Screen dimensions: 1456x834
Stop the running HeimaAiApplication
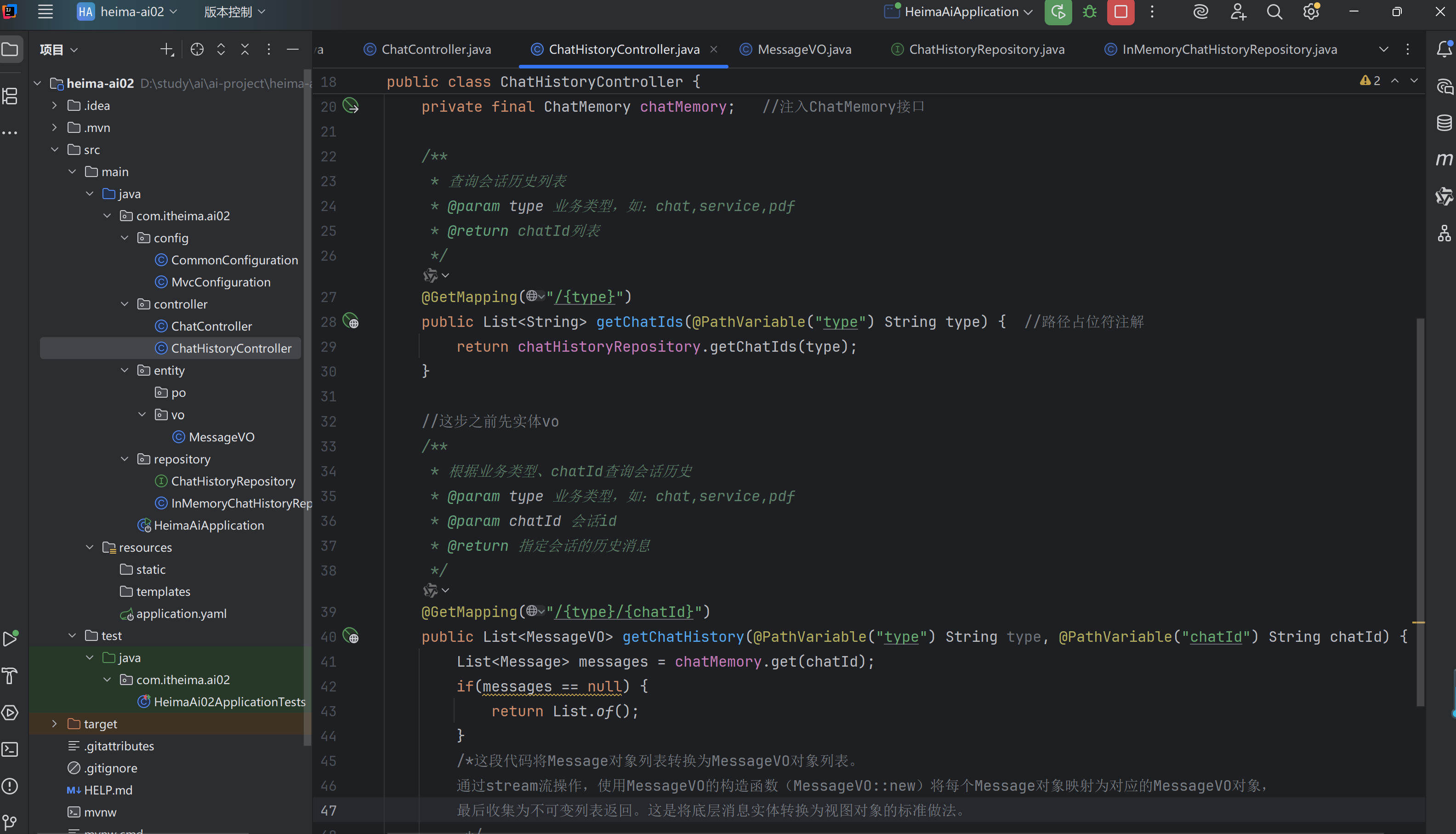[x=1120, y=12]
